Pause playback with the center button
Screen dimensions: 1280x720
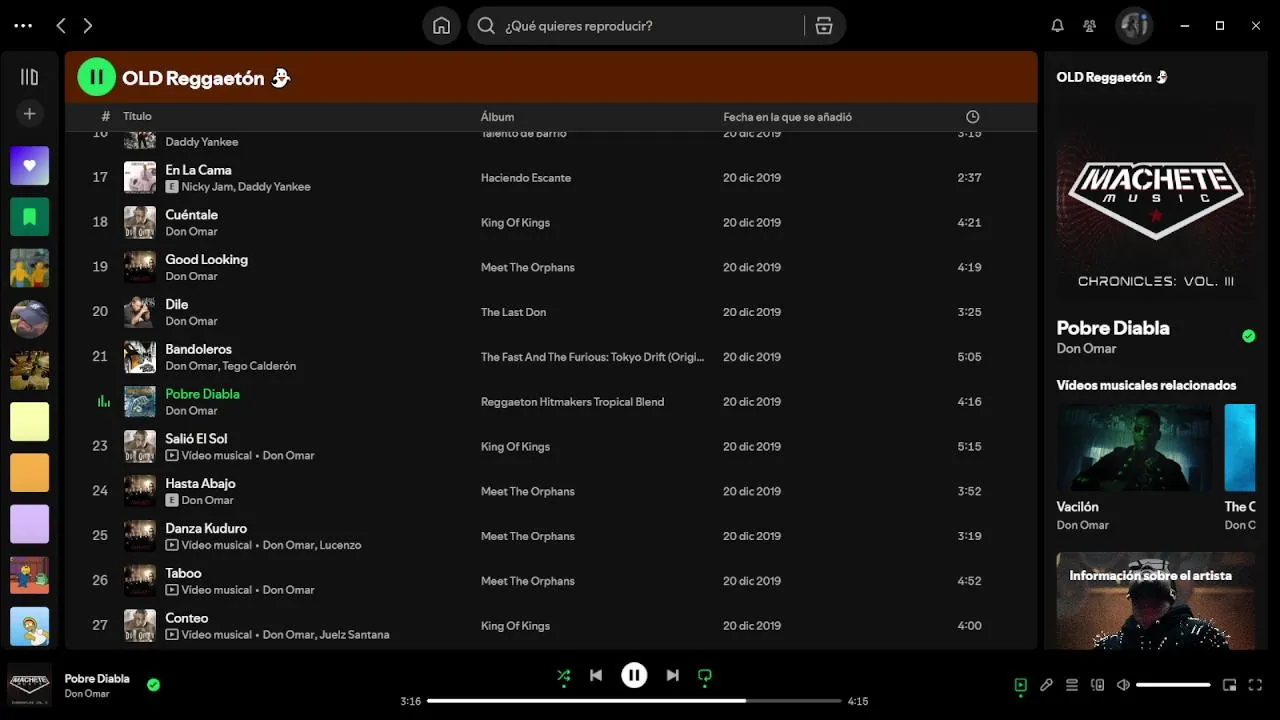pyautogui.click(x=634, y=676)
